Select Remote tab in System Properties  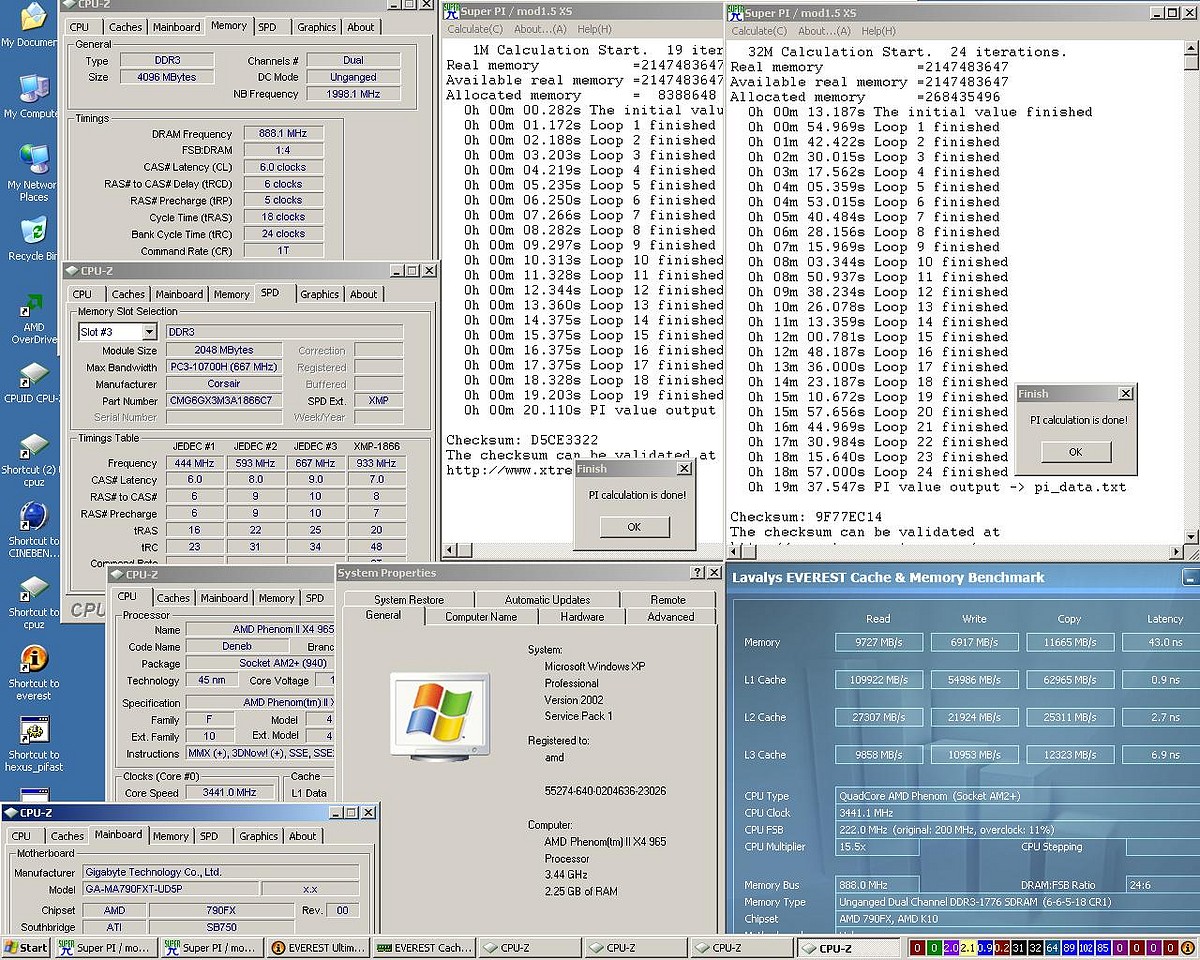point(668,600)
